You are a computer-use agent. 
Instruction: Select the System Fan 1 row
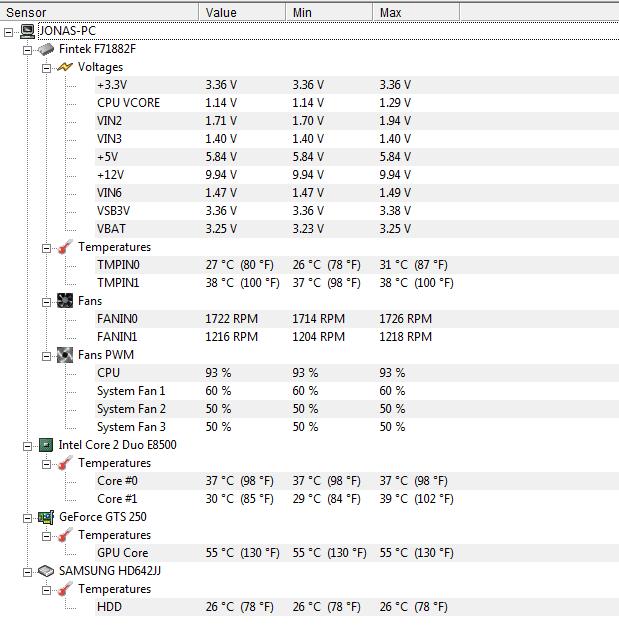click(357, 391)
